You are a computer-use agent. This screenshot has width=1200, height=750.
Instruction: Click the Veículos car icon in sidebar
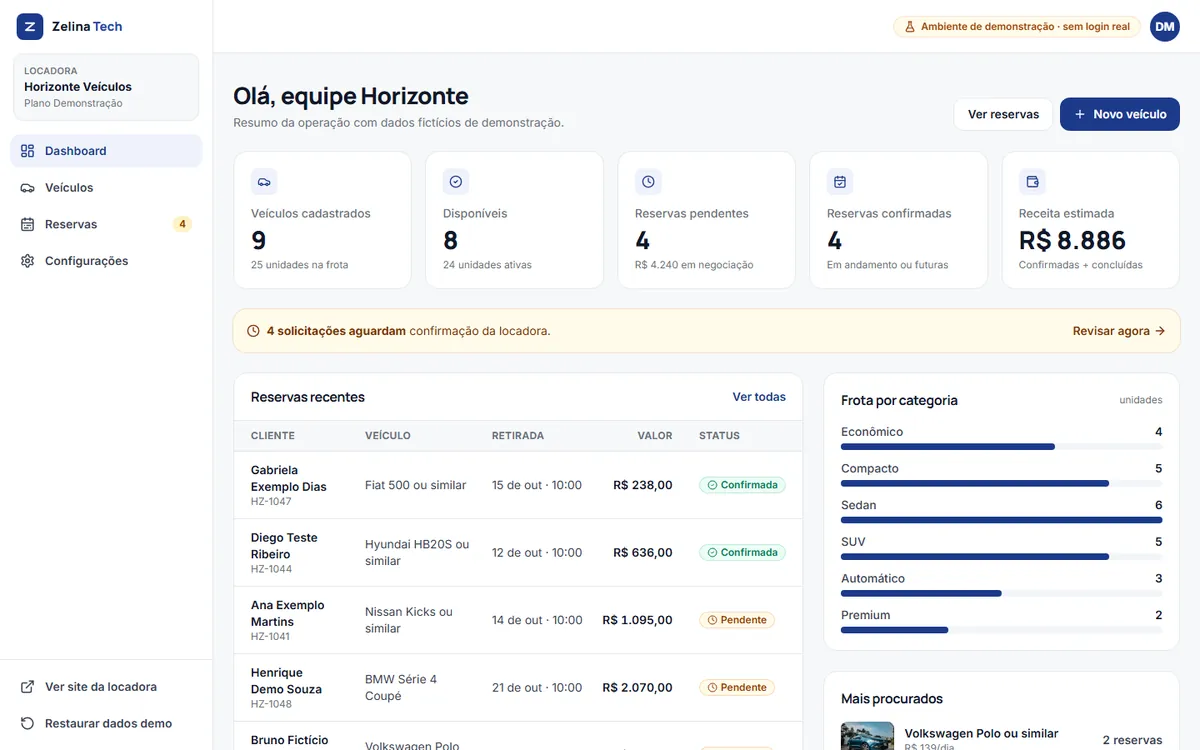pos(28,188)
